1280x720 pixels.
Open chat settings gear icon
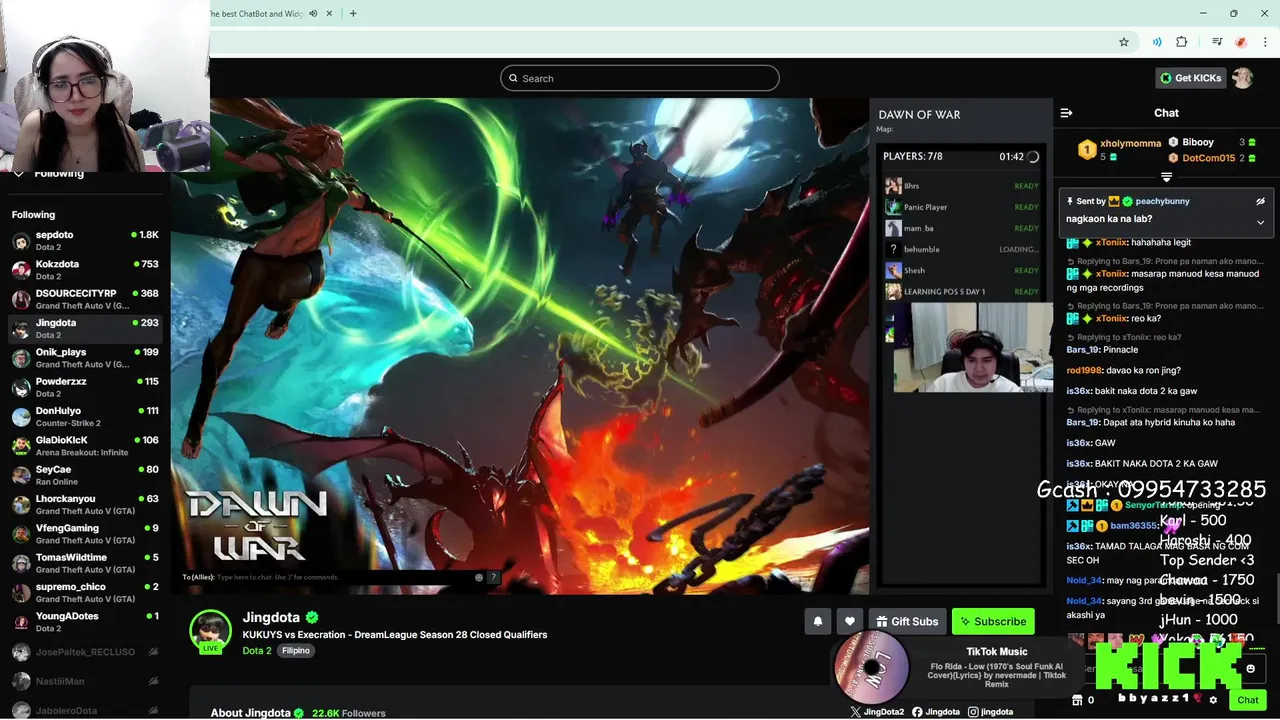coord(1213,700)
